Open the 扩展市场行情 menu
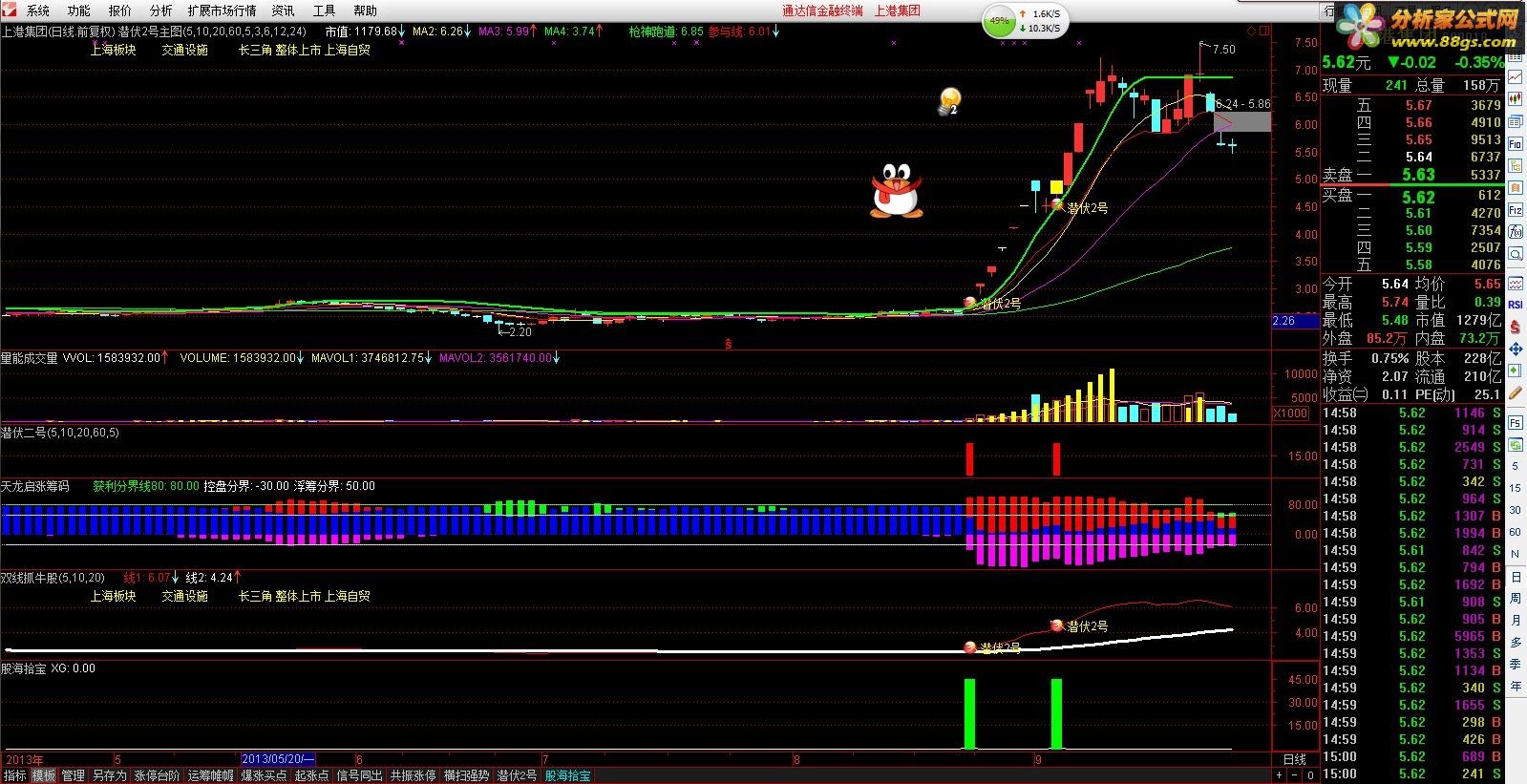Image resolution: width=1527 pixels, height=784 pixels. click(222, 11)
